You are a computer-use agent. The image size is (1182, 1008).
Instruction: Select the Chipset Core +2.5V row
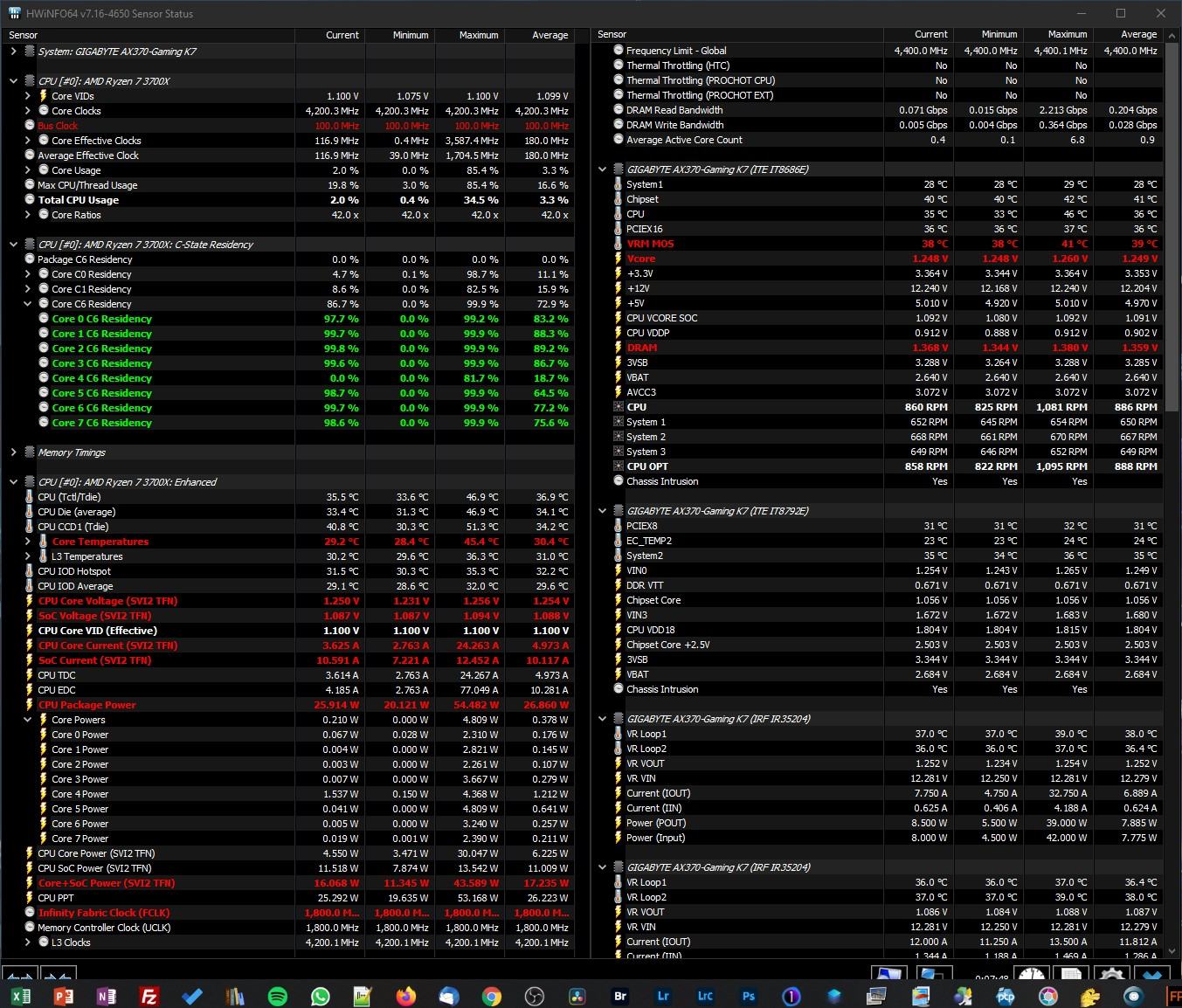(877, 645)
